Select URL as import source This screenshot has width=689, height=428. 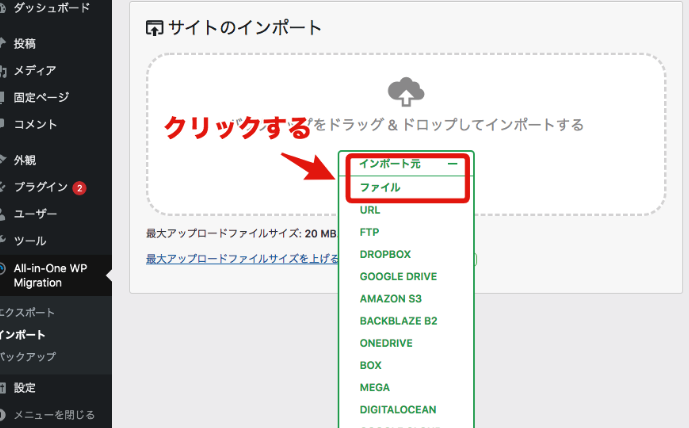click(370, 210)
